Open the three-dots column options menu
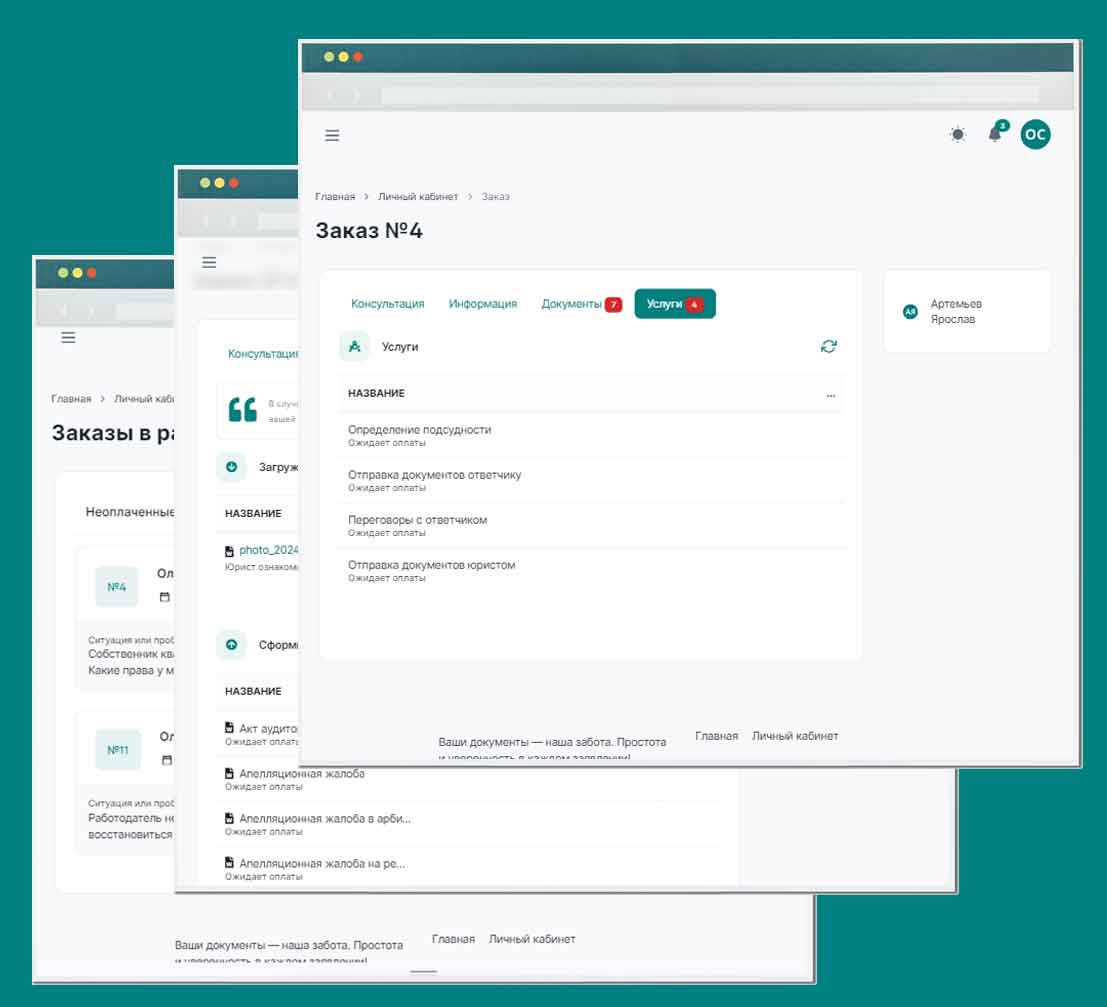The width and height of the screenshot is (1107, 1007). [x=830, y=395]
